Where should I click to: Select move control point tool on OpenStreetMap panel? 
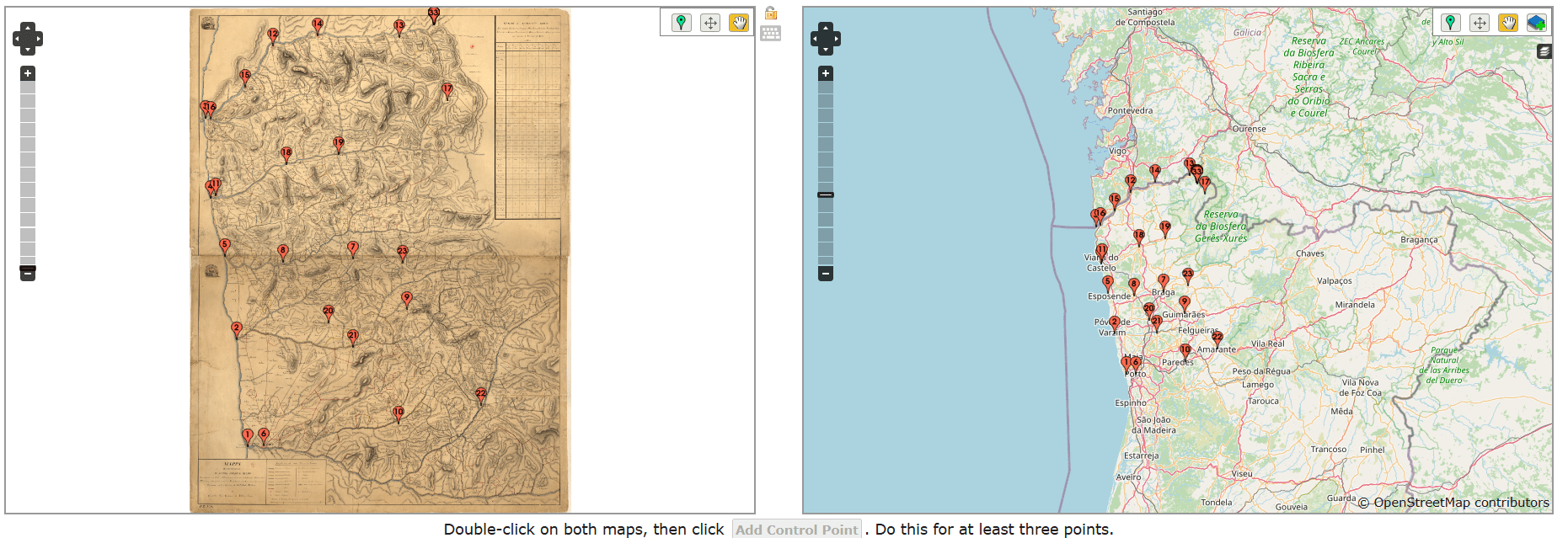(1480, 23)
